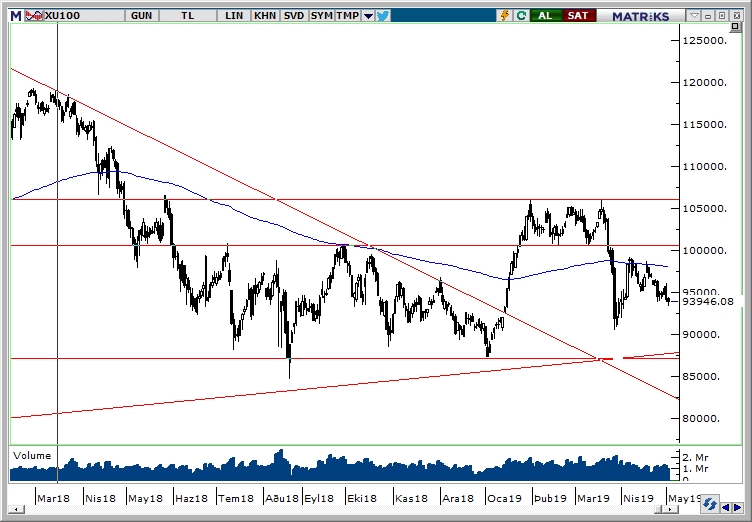Click the SYM toolbar button
Screen dimensions: 752x522
click(x=321, y=16)
